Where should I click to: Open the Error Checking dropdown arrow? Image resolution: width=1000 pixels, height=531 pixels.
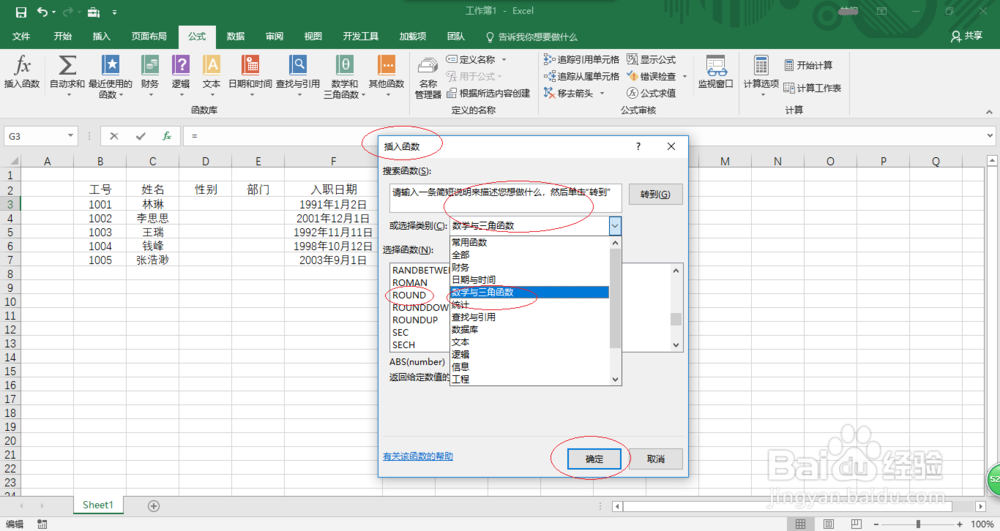(685, 76)
